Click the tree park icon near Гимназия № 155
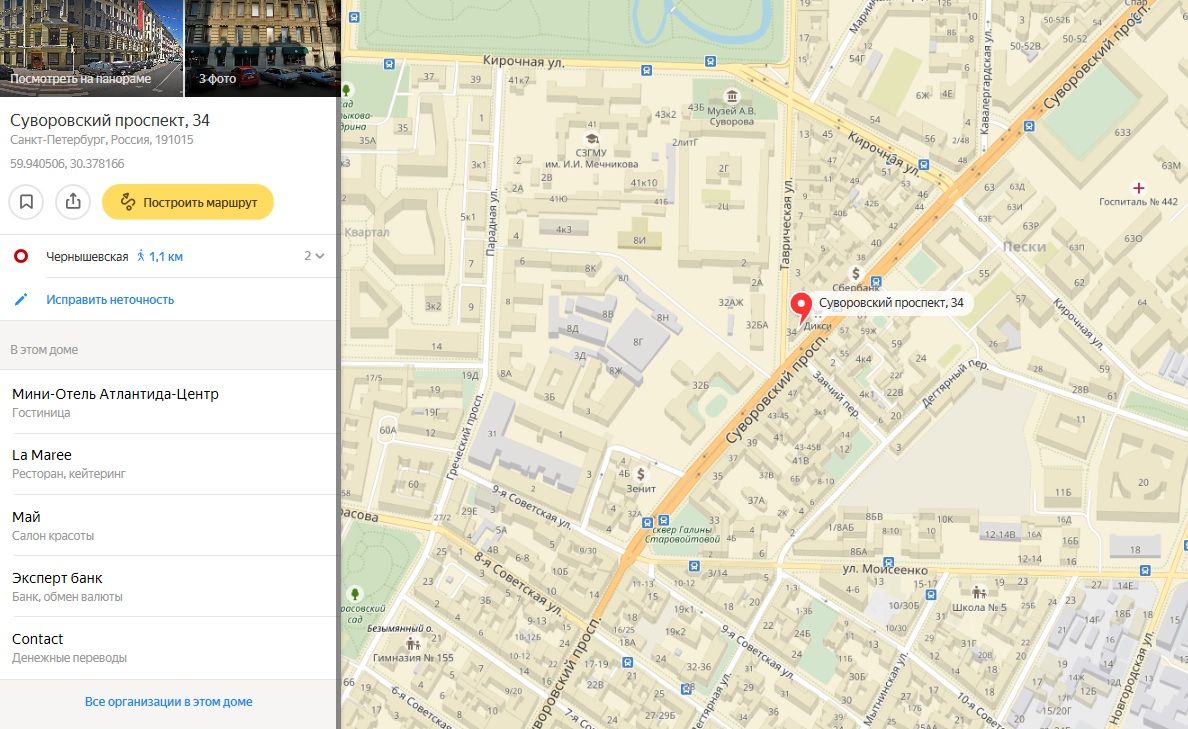This screenshot has width=1188, height=729. pyautogui.click(x=355, y=593)
